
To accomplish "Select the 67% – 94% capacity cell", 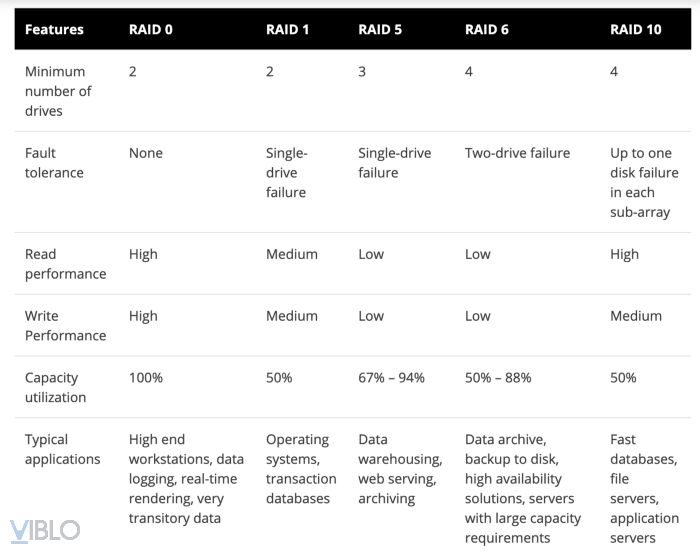I will click(391, 378).
